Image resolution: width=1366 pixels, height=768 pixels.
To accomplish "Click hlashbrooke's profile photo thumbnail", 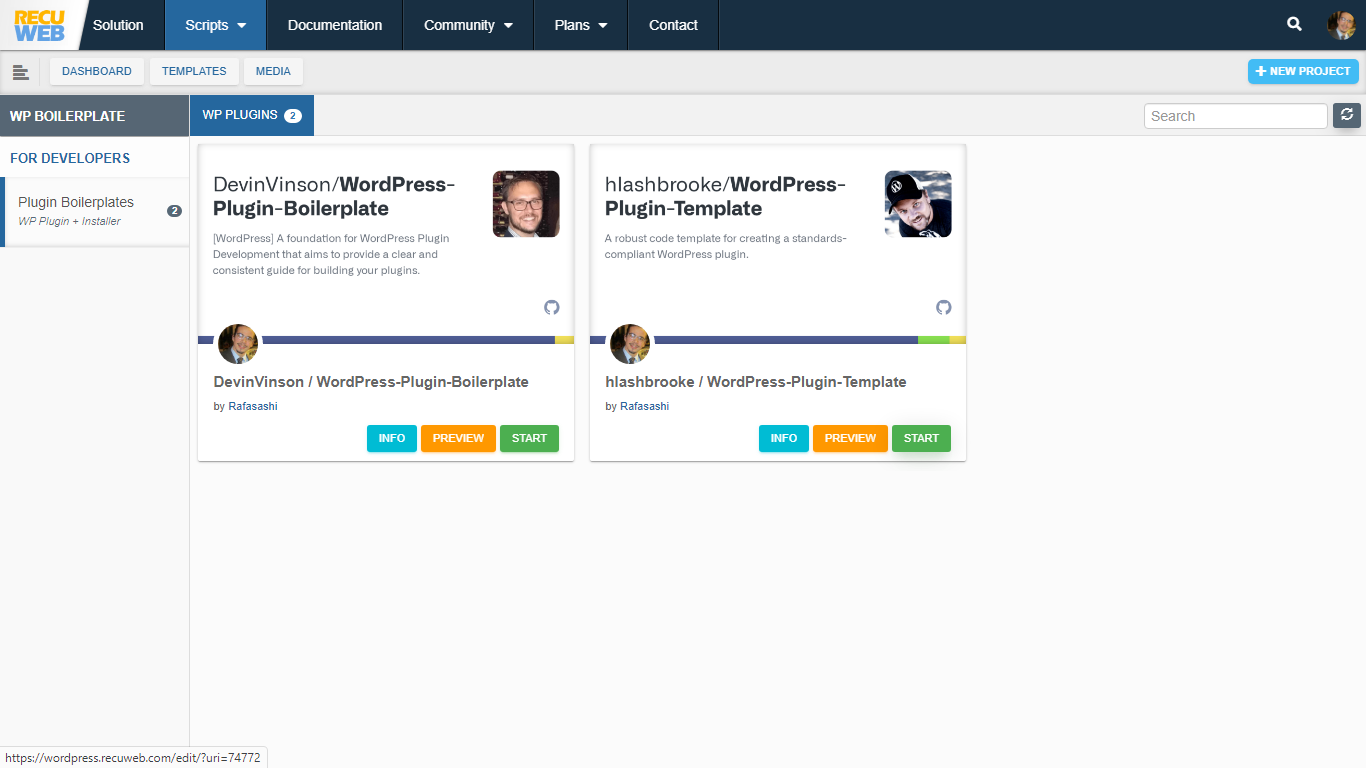I will [918, 204].
